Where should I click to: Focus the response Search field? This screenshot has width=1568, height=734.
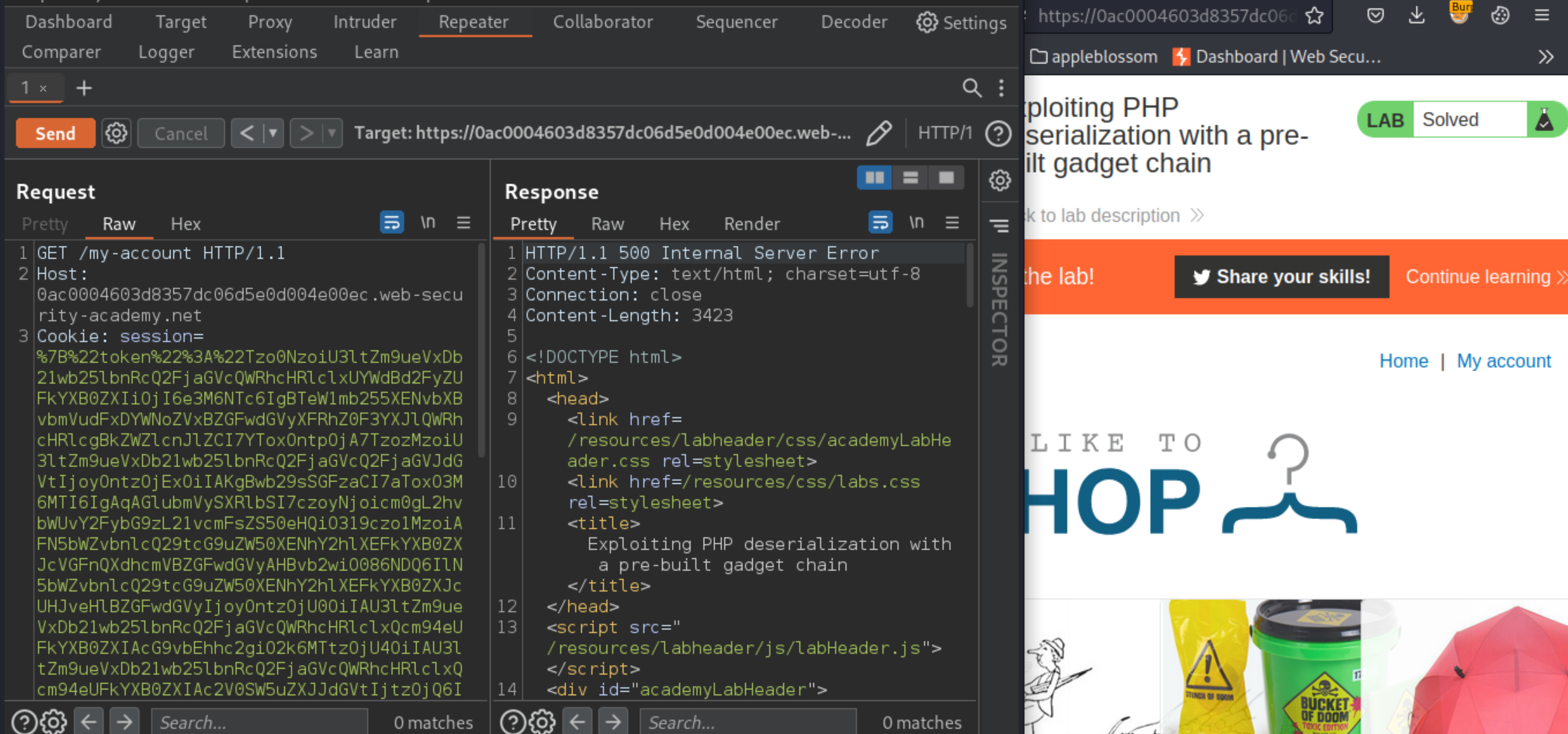[x=748, y=722]
